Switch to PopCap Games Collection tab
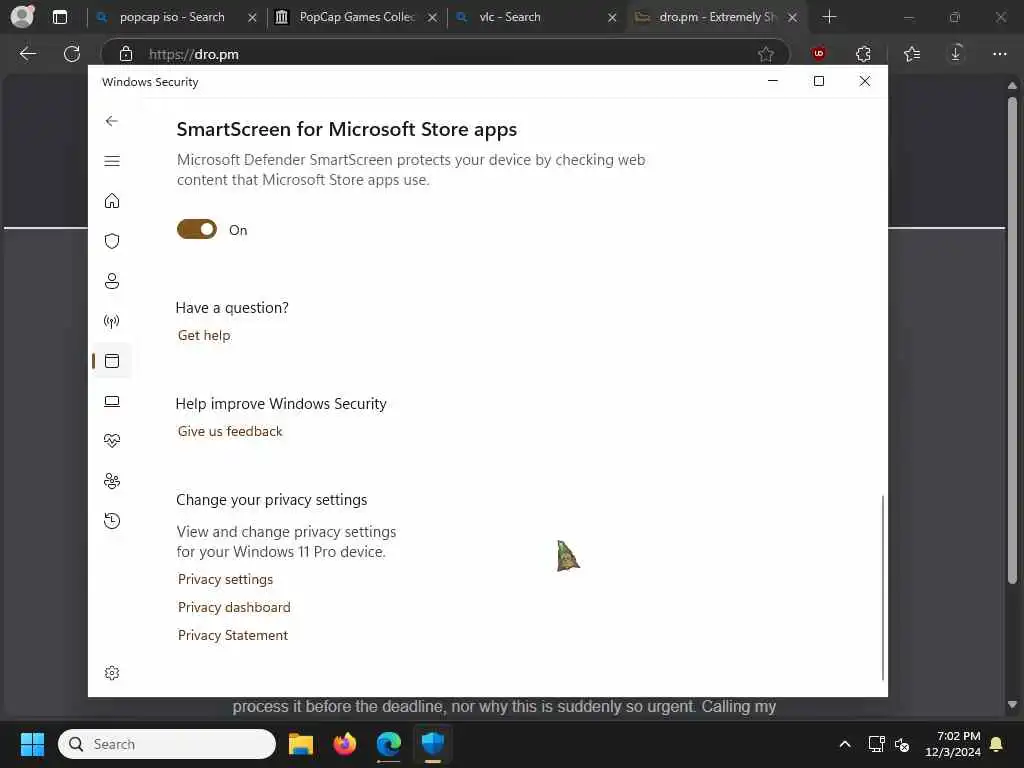 [x=357, y=17]
